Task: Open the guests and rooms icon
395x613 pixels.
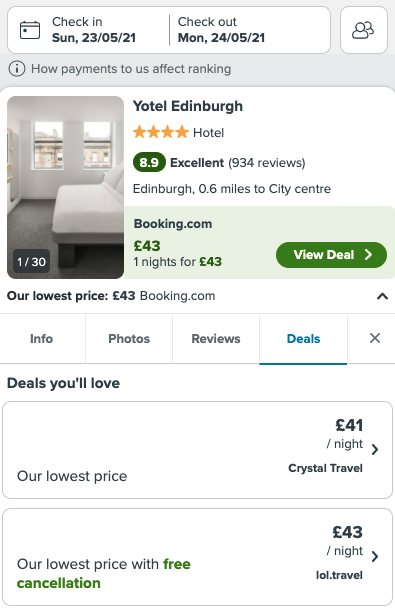Action: coord(363,30)
